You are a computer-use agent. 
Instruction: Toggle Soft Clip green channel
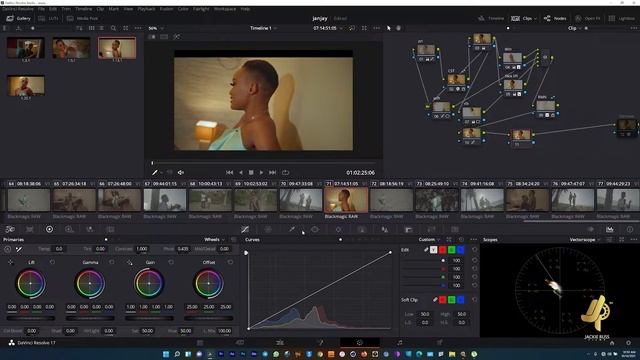point(451,300)
